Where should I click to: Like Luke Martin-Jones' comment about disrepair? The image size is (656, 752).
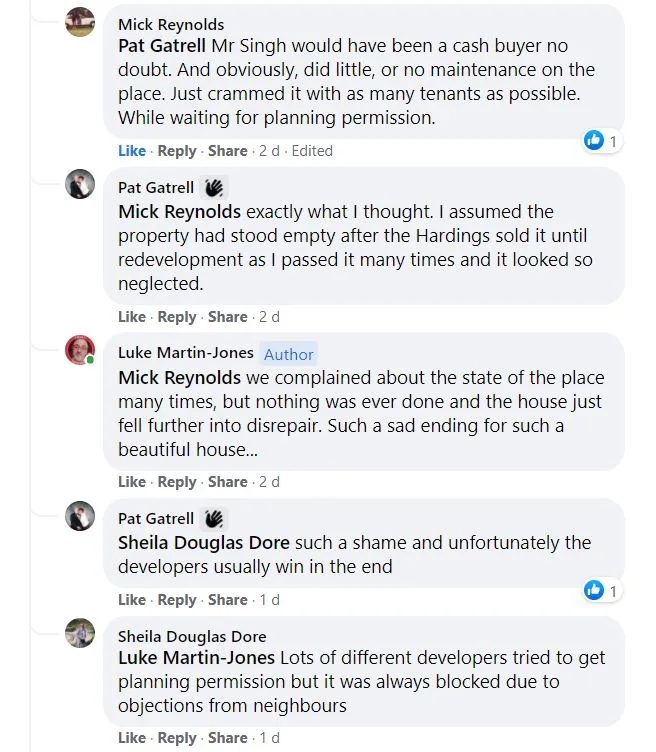point(132,482)
